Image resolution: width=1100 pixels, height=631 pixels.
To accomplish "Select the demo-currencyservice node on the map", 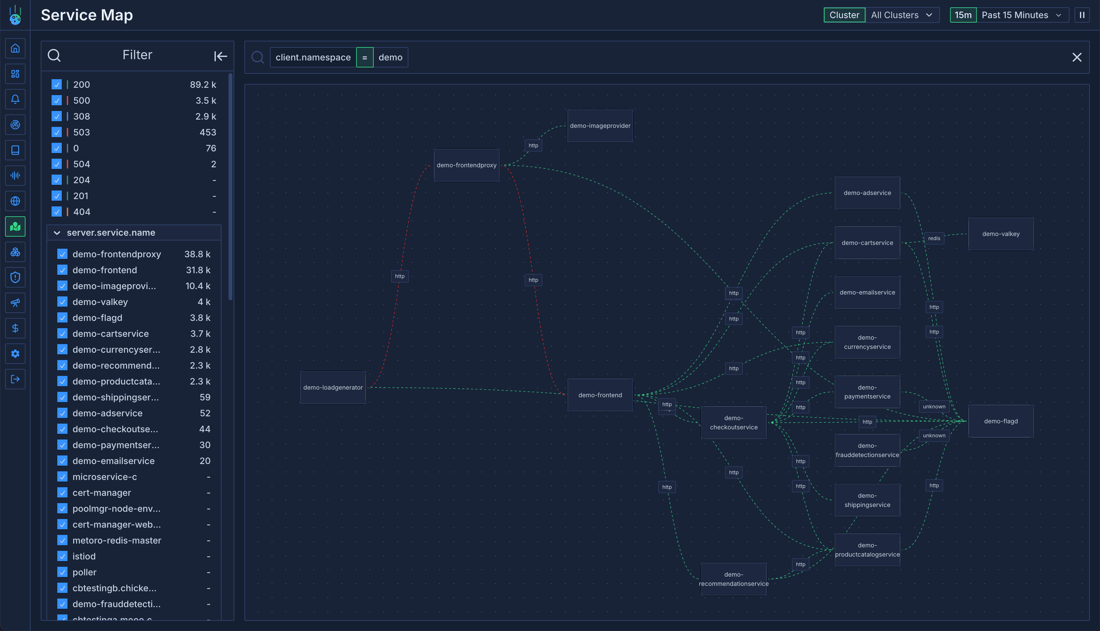I will 867,343.
